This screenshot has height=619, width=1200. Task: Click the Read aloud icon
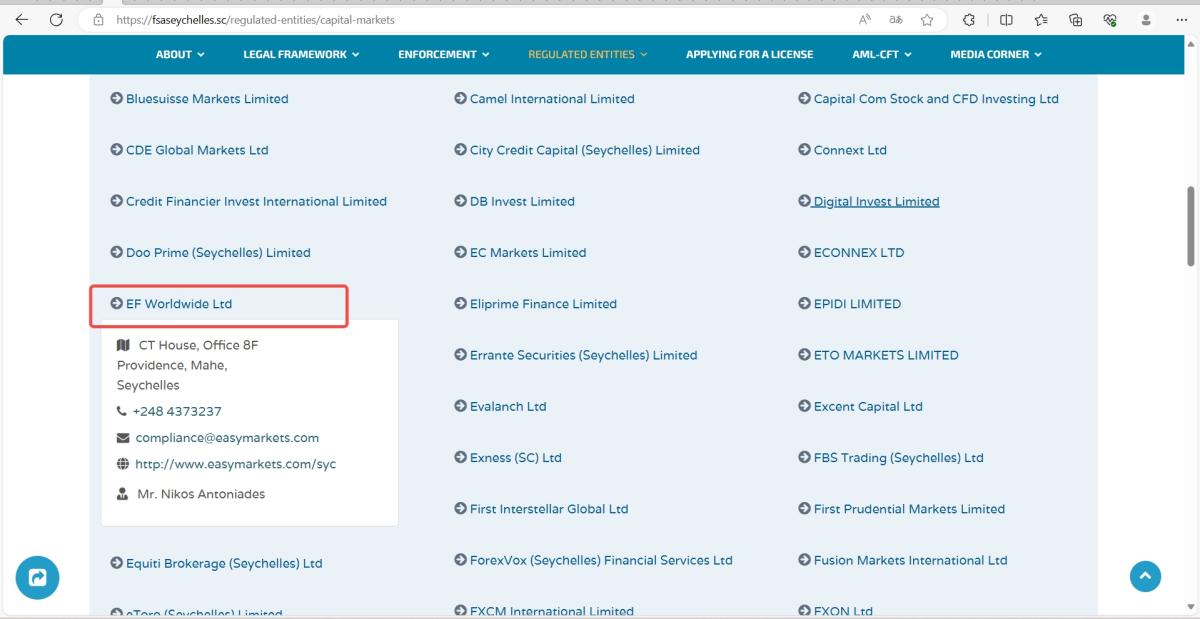point(865,20)
